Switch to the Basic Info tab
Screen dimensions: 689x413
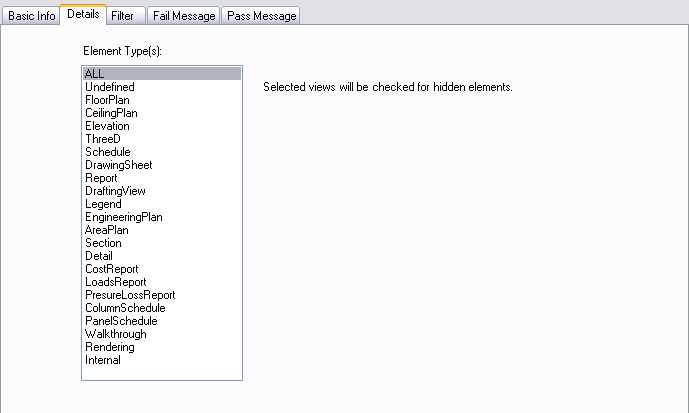(x=31, y=16)
